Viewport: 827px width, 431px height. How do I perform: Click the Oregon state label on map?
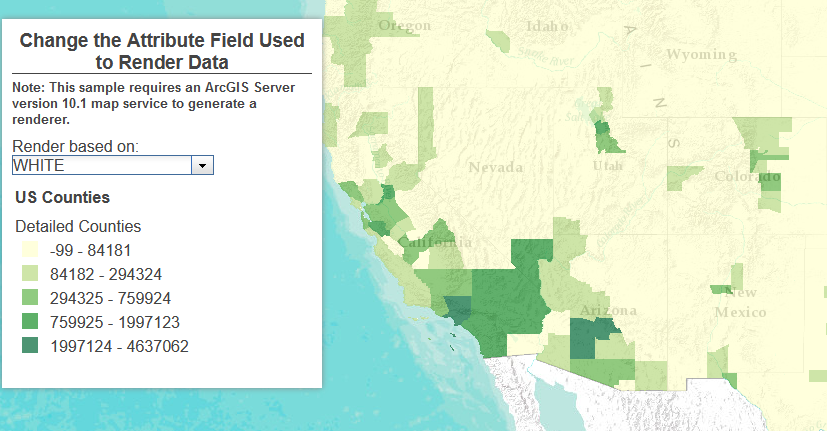pos(404,25)
